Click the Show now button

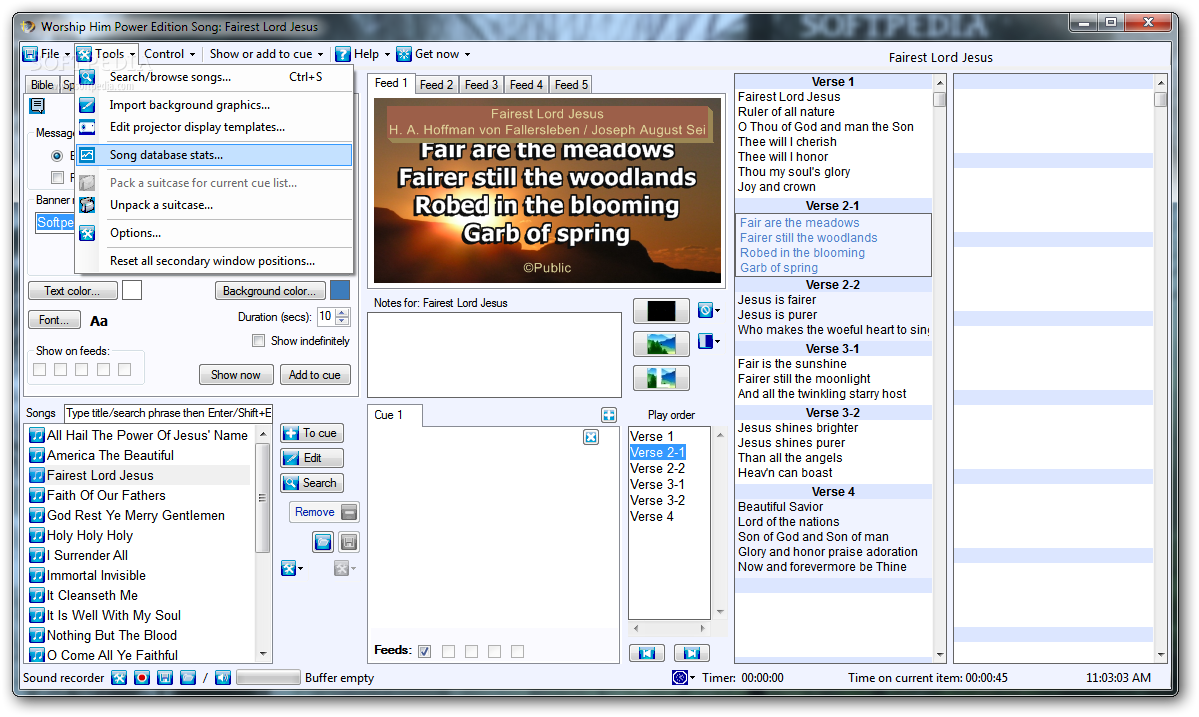tap(236, 375)
